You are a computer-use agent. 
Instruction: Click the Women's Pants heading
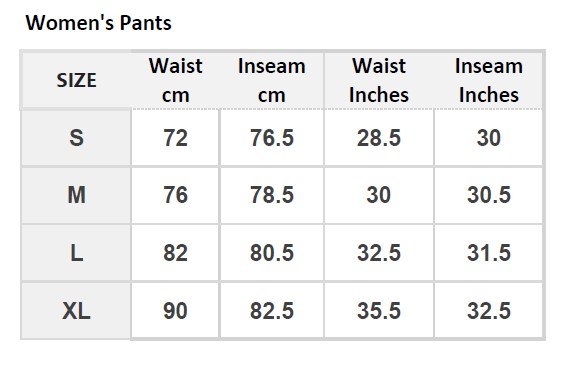tap(98, 23)
